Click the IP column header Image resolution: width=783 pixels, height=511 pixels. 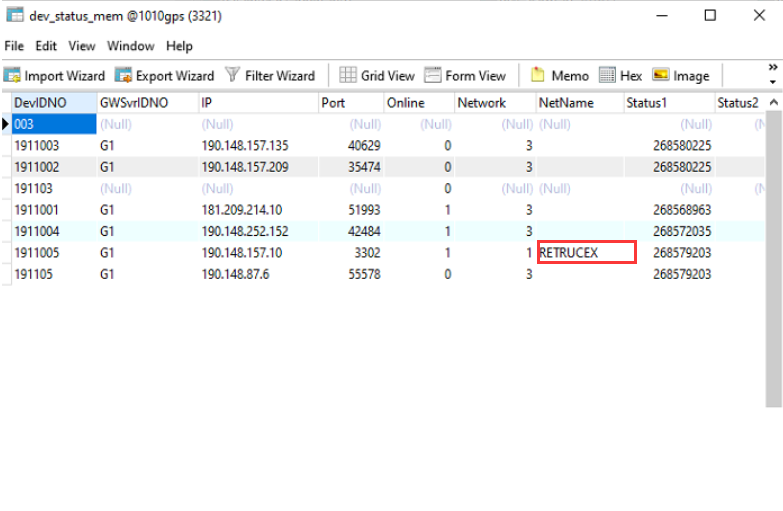tap(259, 103)
